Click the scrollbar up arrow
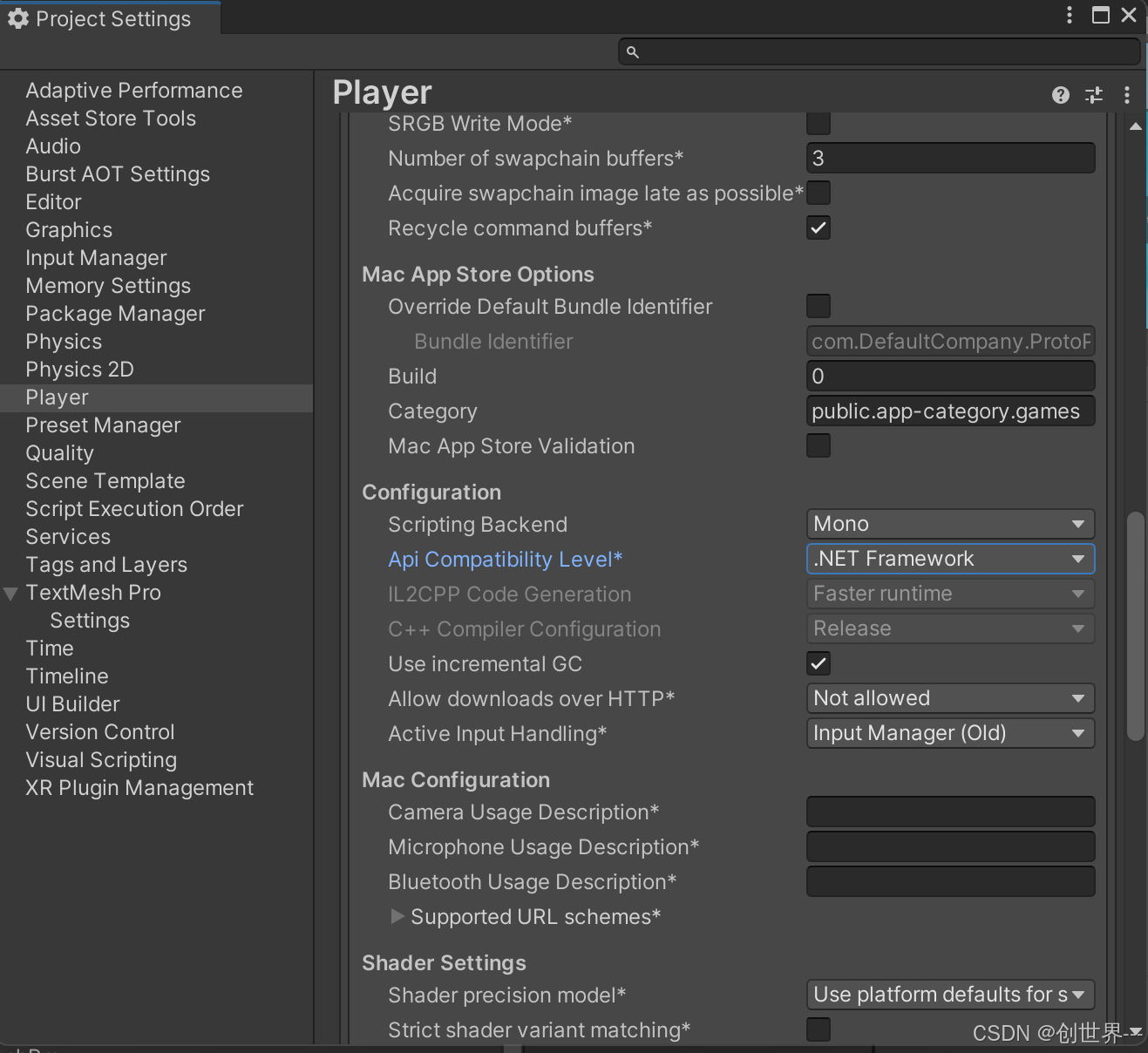The image size is (1148, 1053). [x=1135, y=126]
